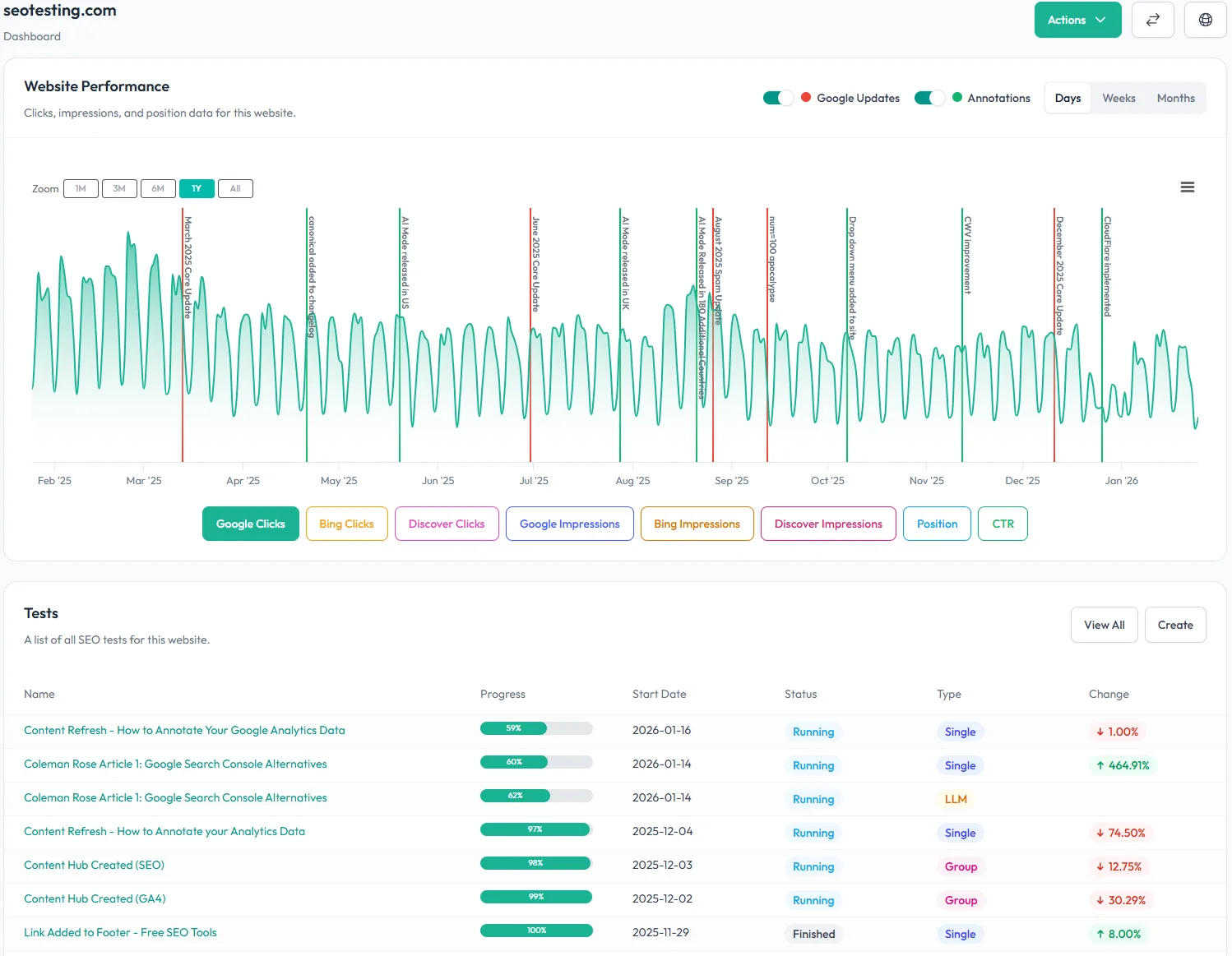
Task: Click the switch-website arrows icon
Action: (x=1152, y=20)
